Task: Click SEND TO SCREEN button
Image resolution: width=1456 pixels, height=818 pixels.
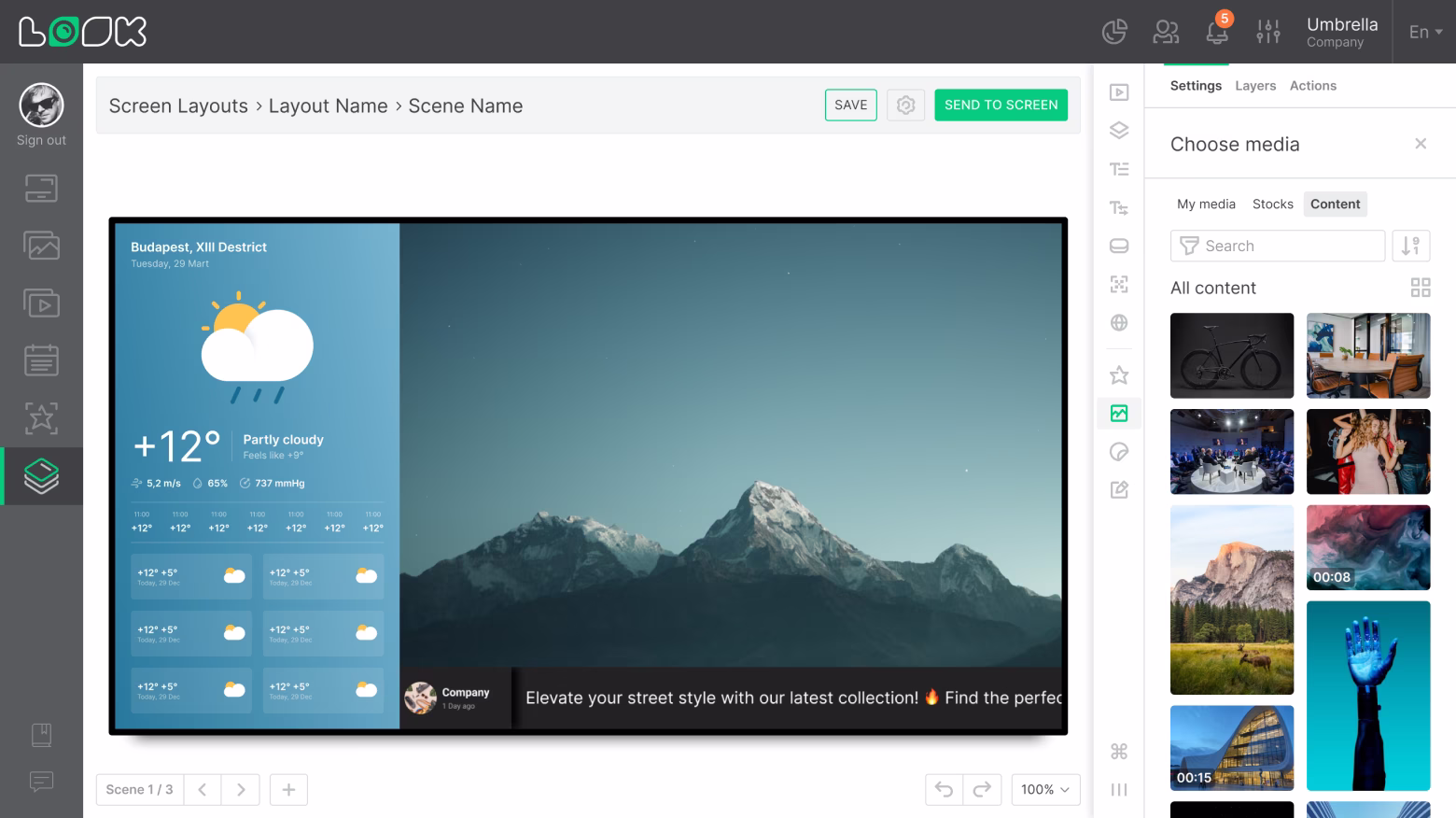Action: point(1001,105)
